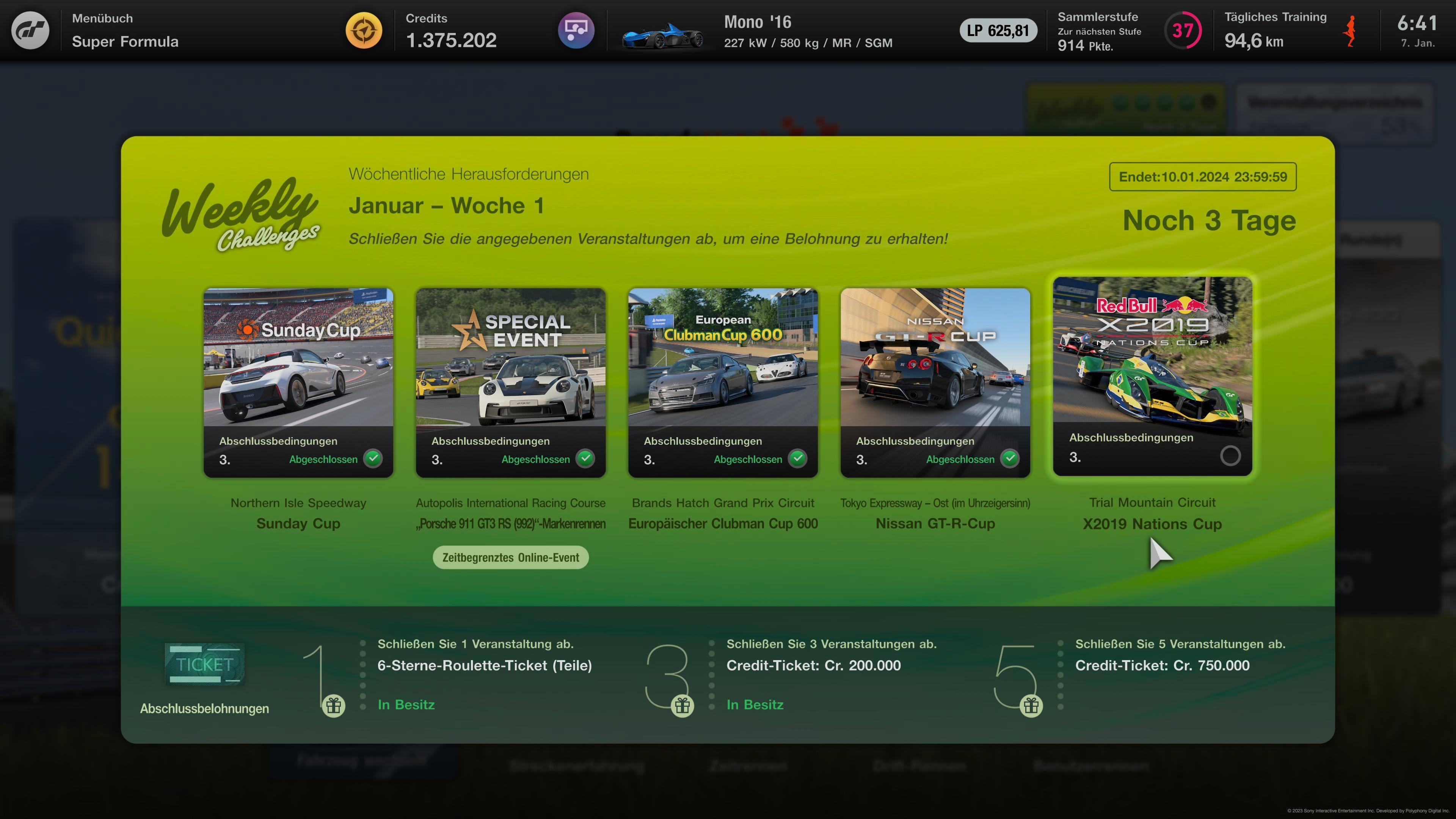Screen dimensions: 1456x819
Task: Open the Sammlerstufe 914 Pkte. info
Action: click(x=1099, y=32)
